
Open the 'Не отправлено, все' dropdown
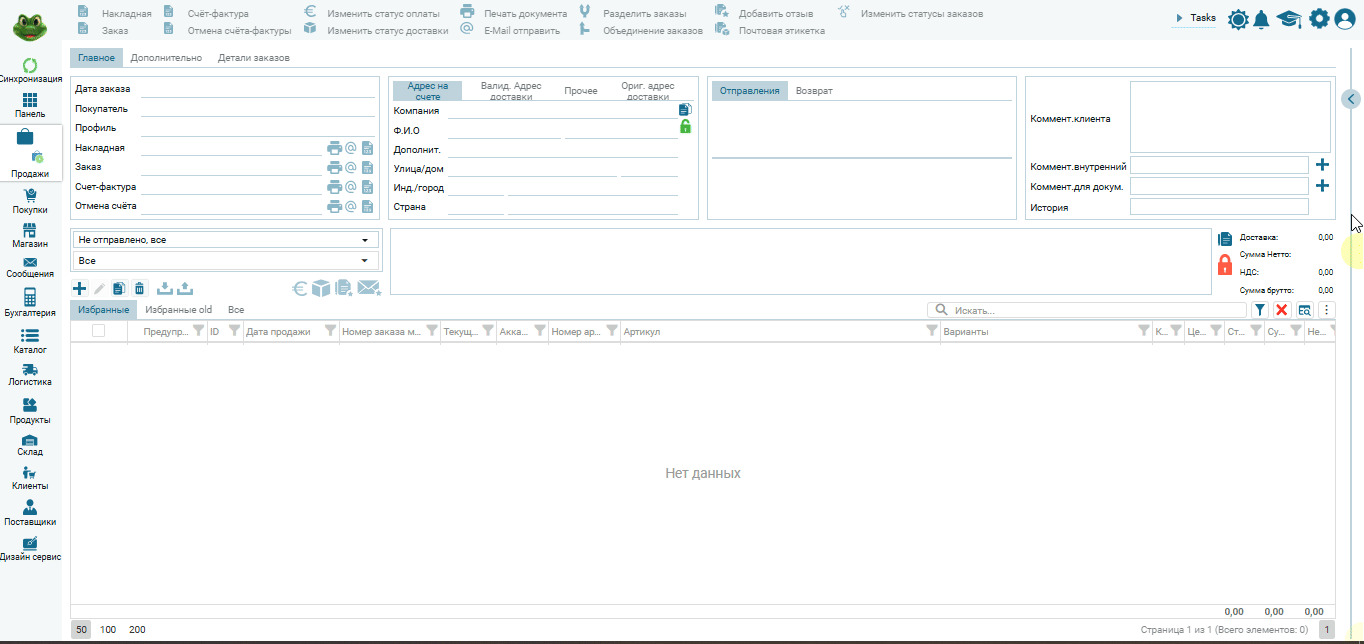(225, 240)
